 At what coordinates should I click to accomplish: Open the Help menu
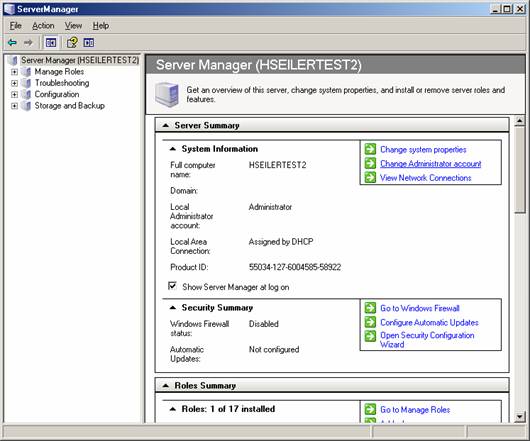[101, 26]
